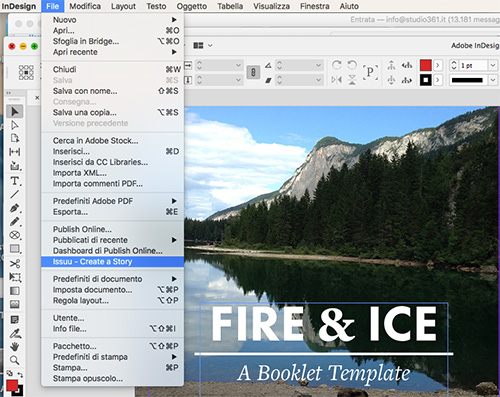Choose Inserisci... menu entry
This screenshot has height=397, width=500.
[113, 151]
